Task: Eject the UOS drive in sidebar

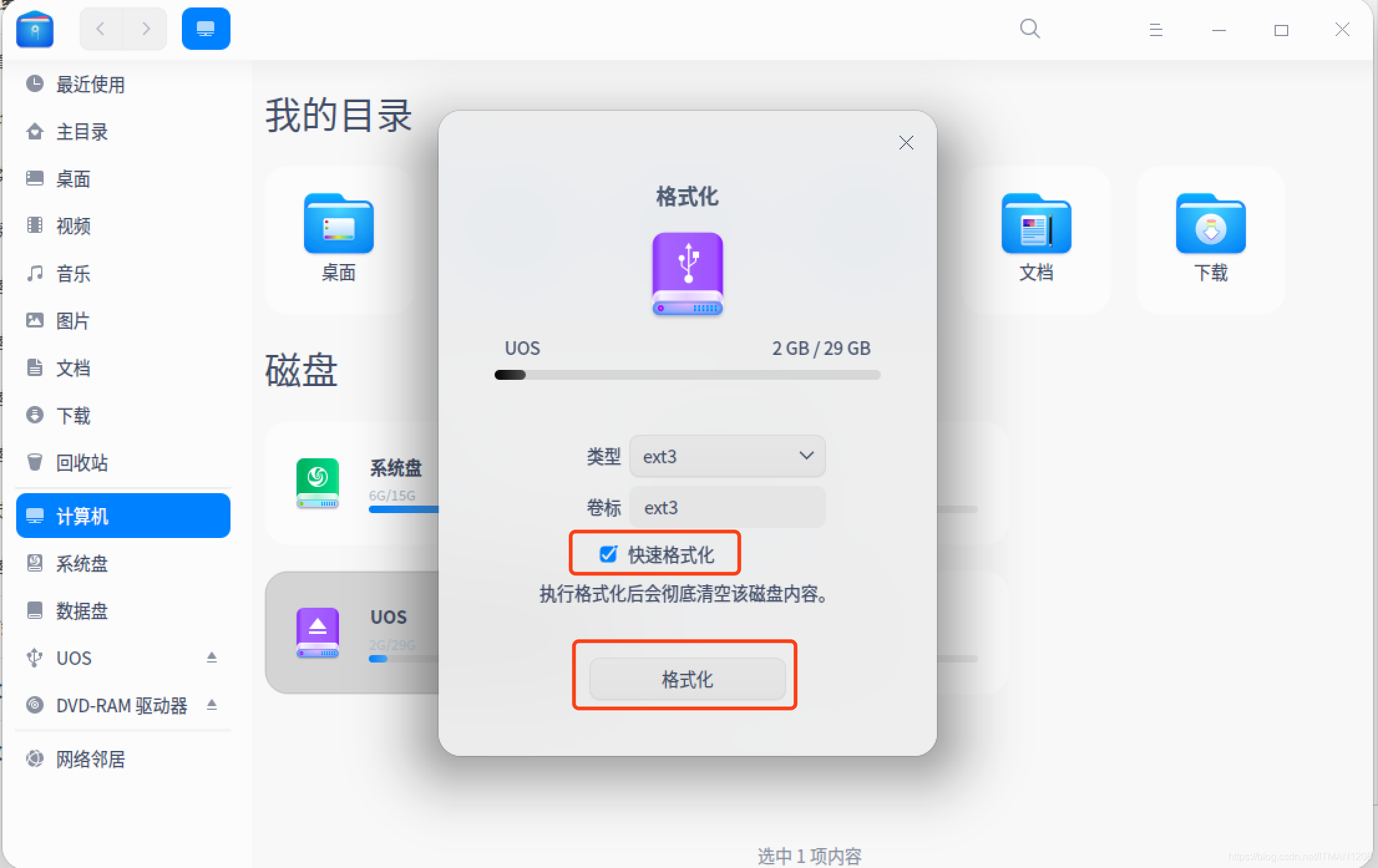Action: [x=212, y=657]
